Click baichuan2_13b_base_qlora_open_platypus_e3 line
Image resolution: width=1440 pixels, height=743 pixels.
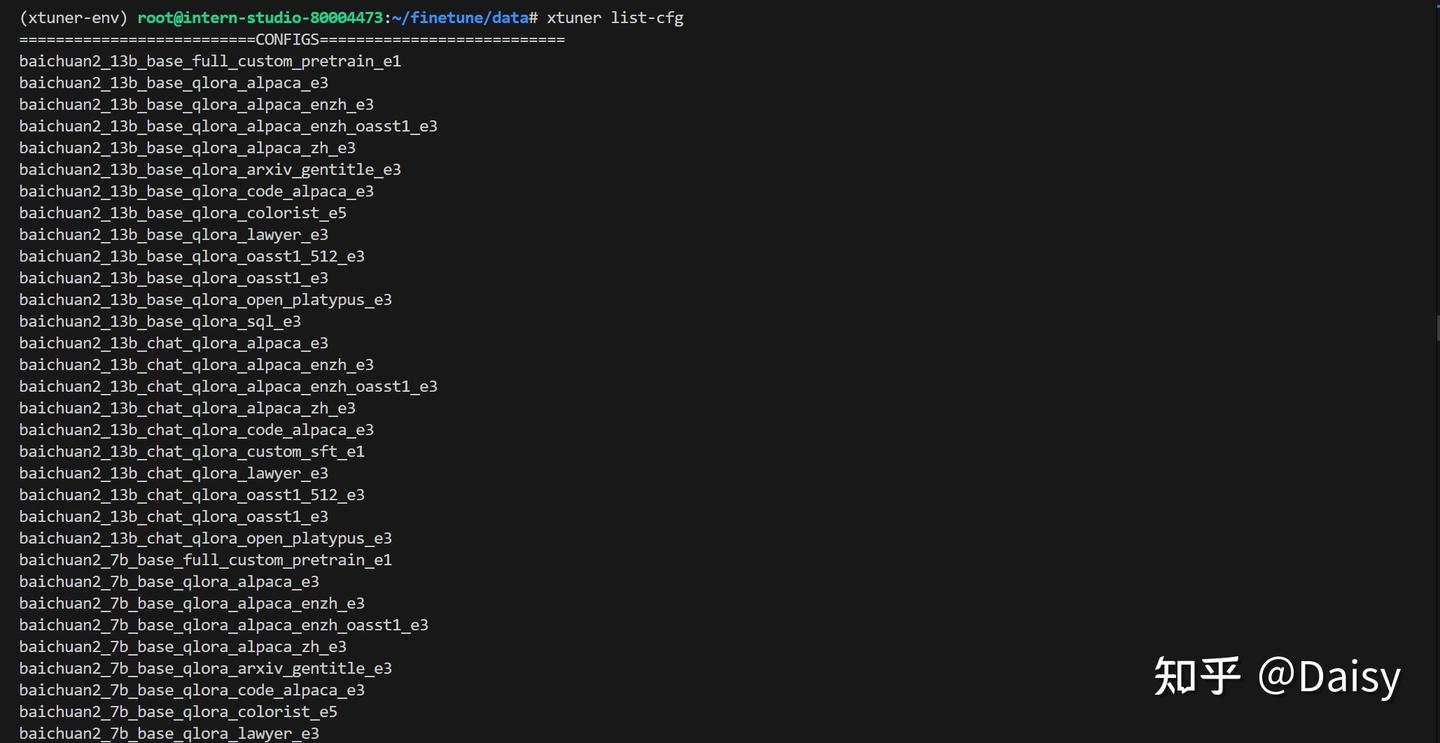point(205,300)
